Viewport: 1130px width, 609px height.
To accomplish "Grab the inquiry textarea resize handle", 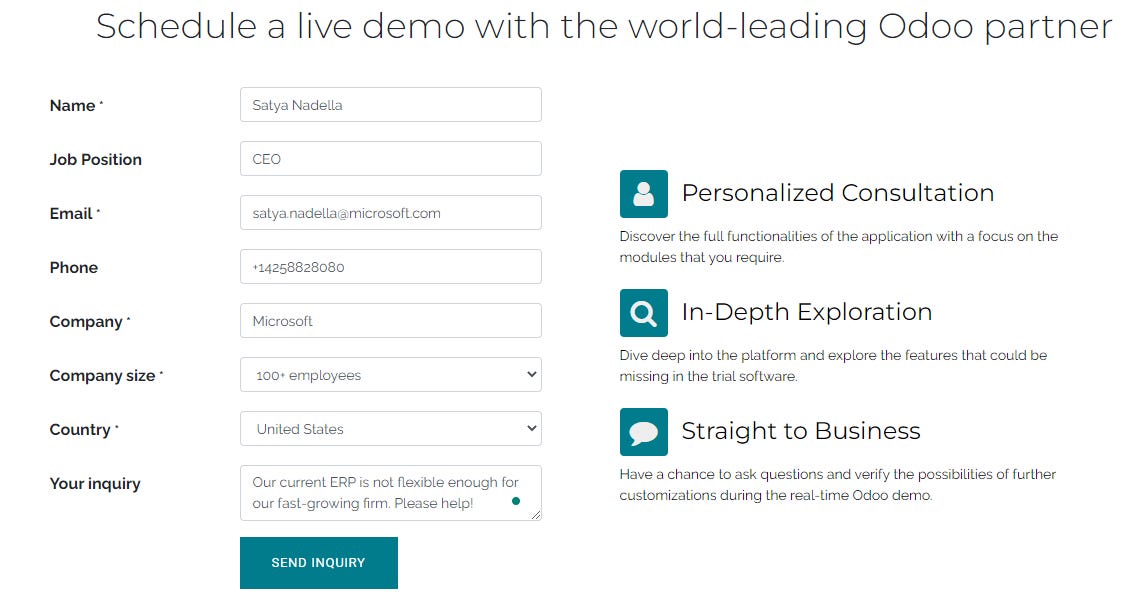I will pyautogui.click(x=535, y=515).
